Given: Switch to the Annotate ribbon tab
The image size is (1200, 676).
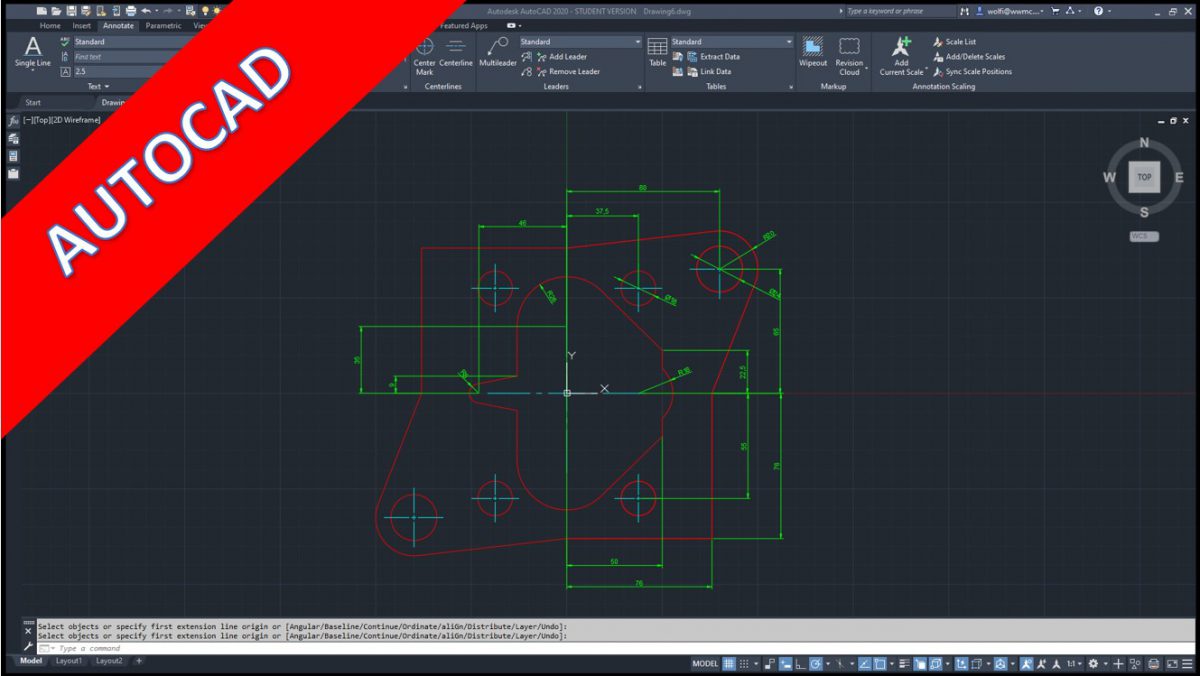Looking at the screenshot, I should (118, 26).
